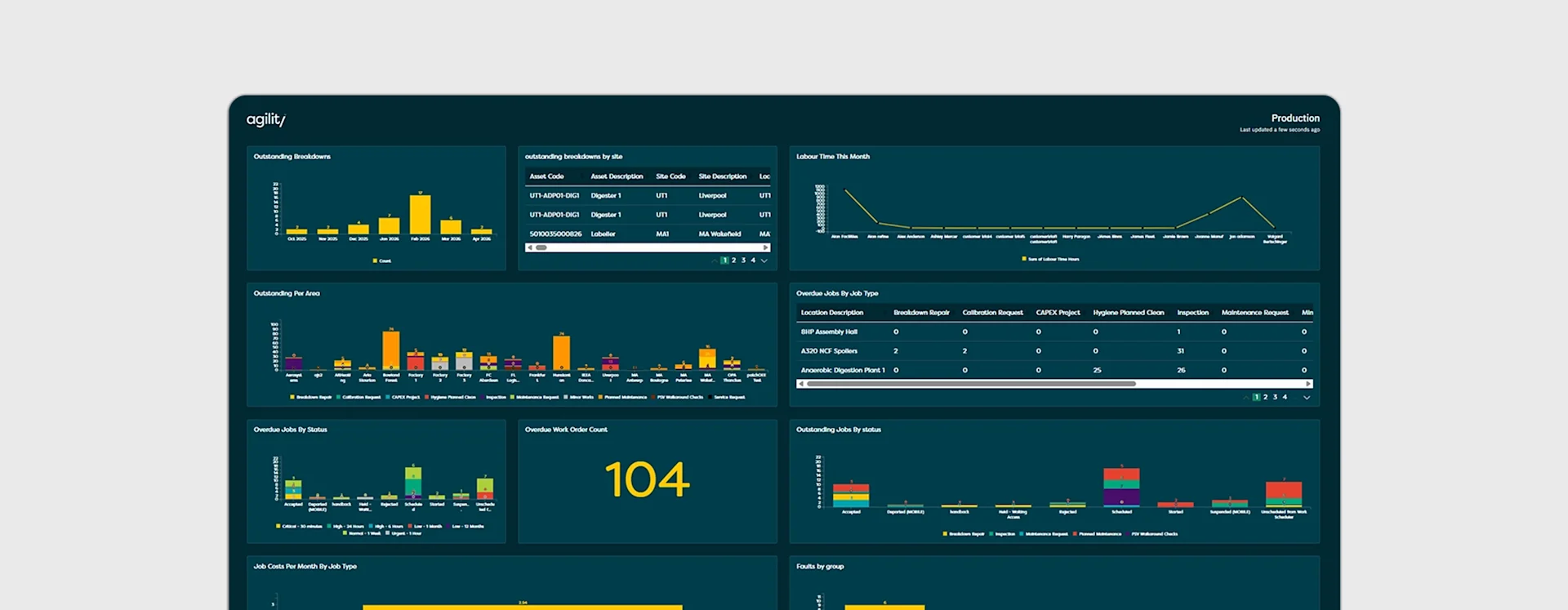Sort by Site Description column header
The image size is (1568, 610).
[723, 176]
